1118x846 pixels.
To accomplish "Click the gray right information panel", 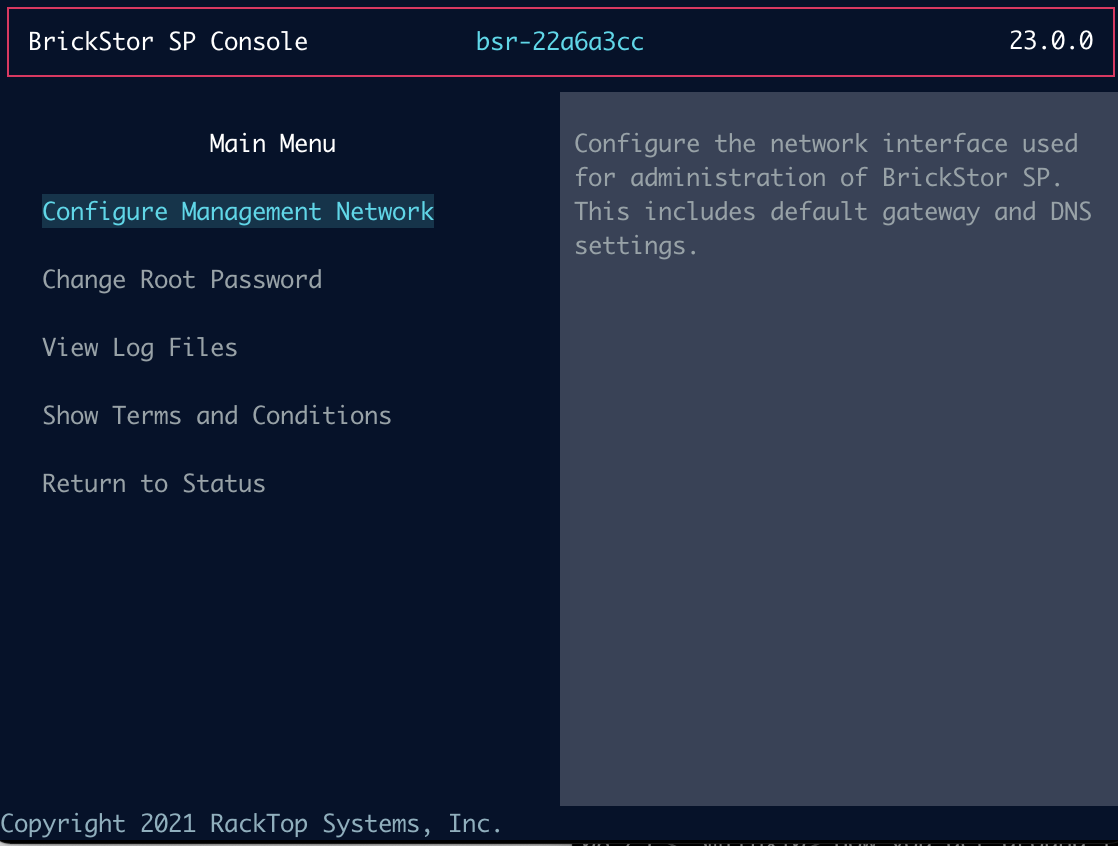I will (x=838, y=500).
